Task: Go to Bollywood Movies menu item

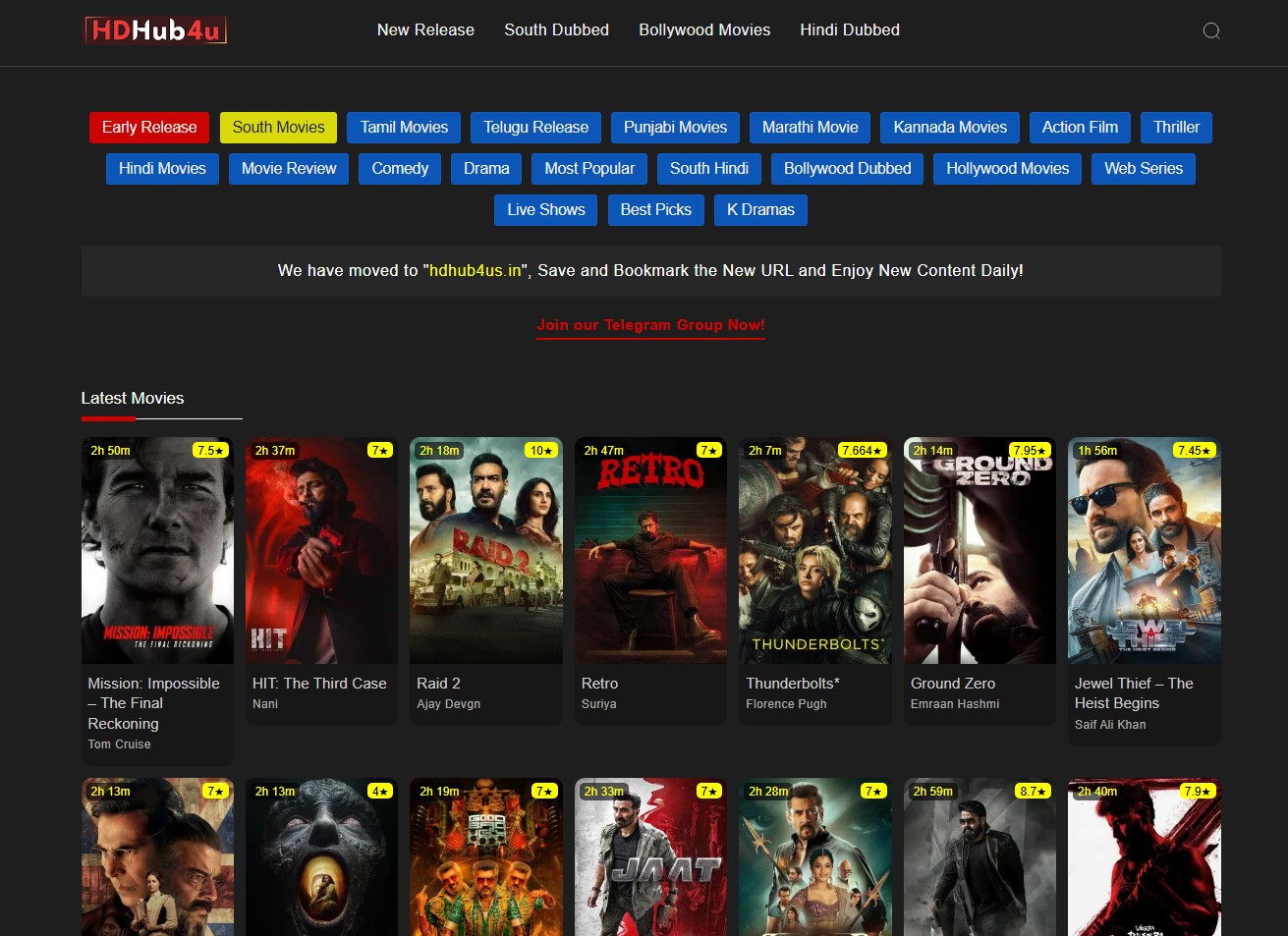Action: (x=704, y=30)
